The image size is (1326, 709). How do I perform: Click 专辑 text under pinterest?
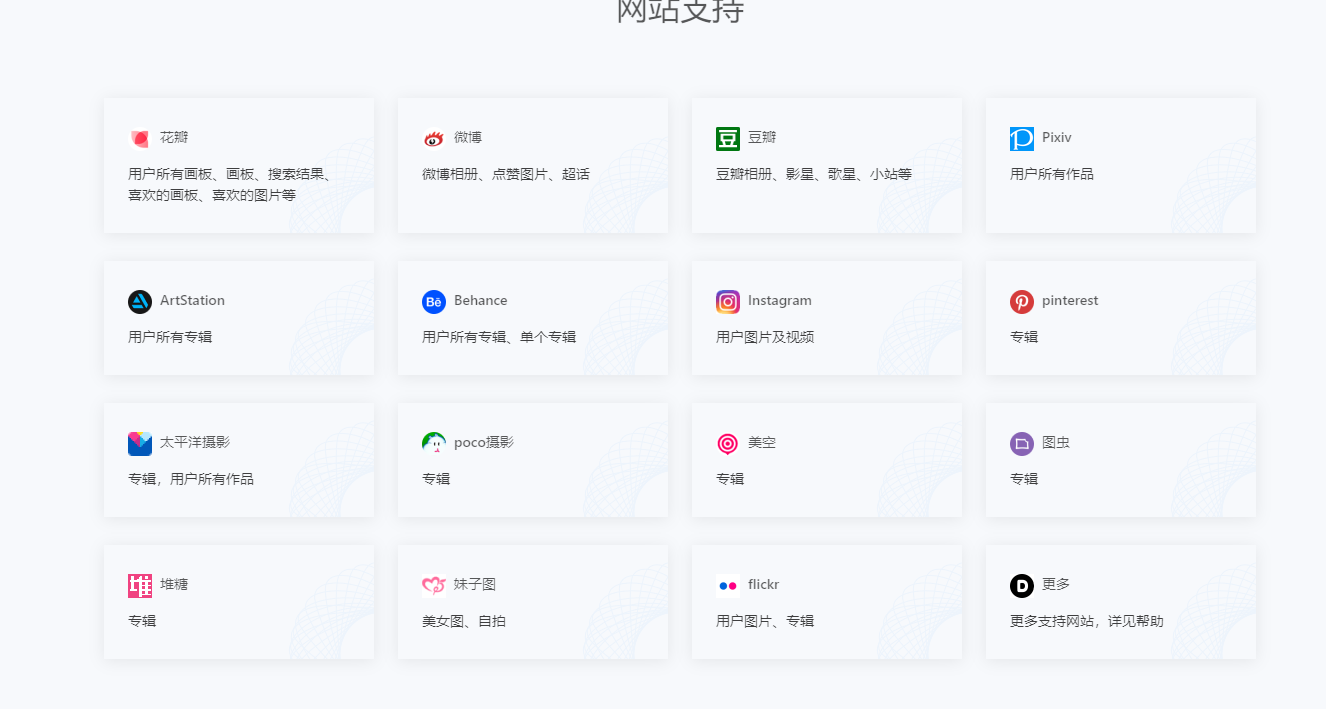tap(1024, 337)
